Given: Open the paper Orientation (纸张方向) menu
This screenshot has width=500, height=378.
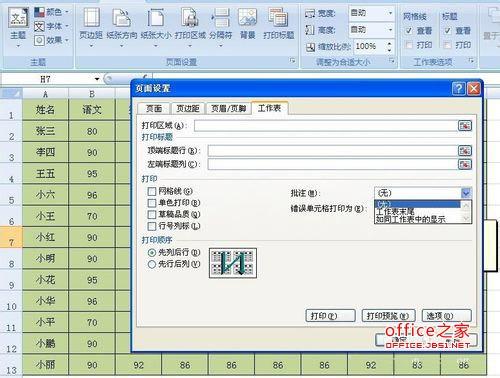Looking at the screenshot, I should 122,27.
